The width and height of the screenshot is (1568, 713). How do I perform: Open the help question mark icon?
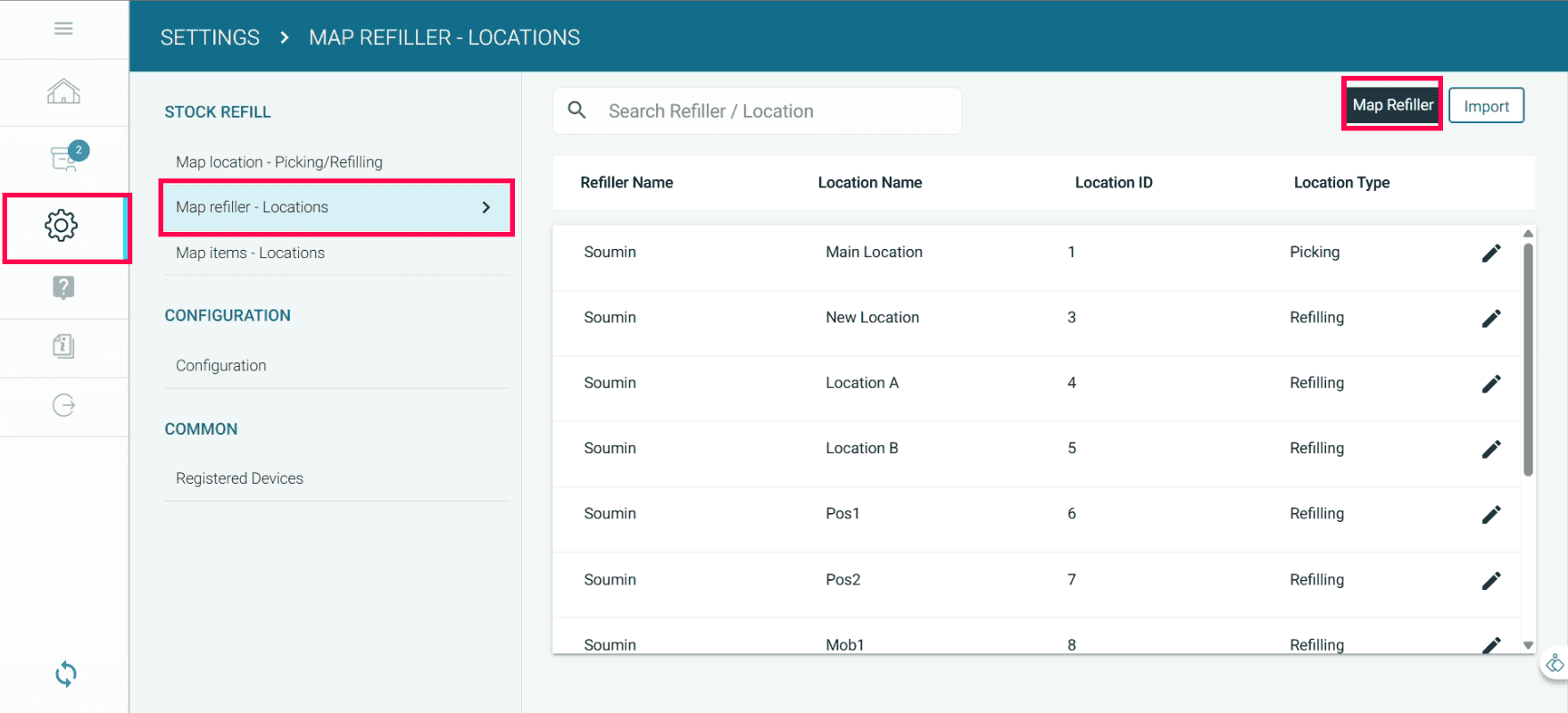63,287
